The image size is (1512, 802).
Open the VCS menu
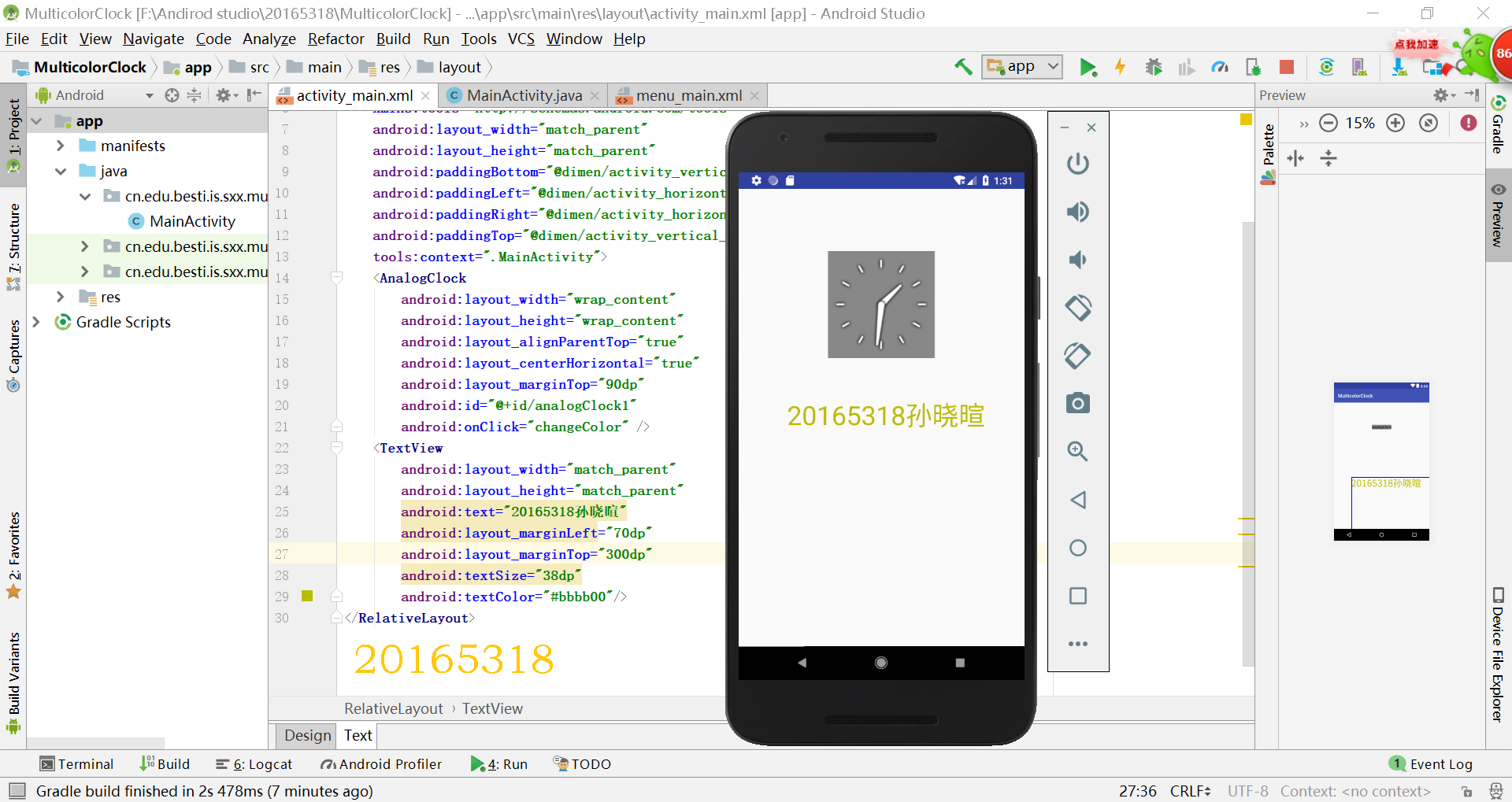521,39
